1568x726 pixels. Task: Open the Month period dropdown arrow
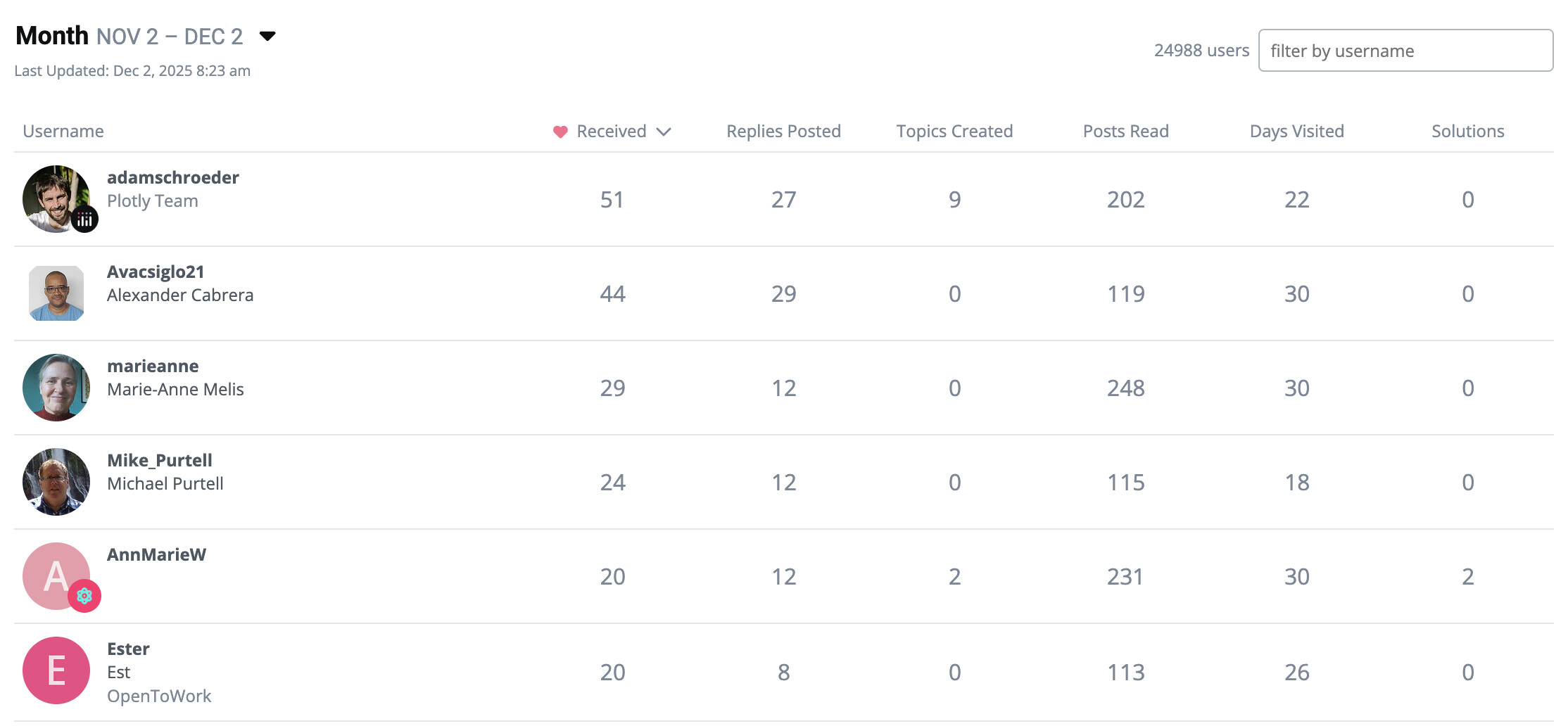(267, 36)
